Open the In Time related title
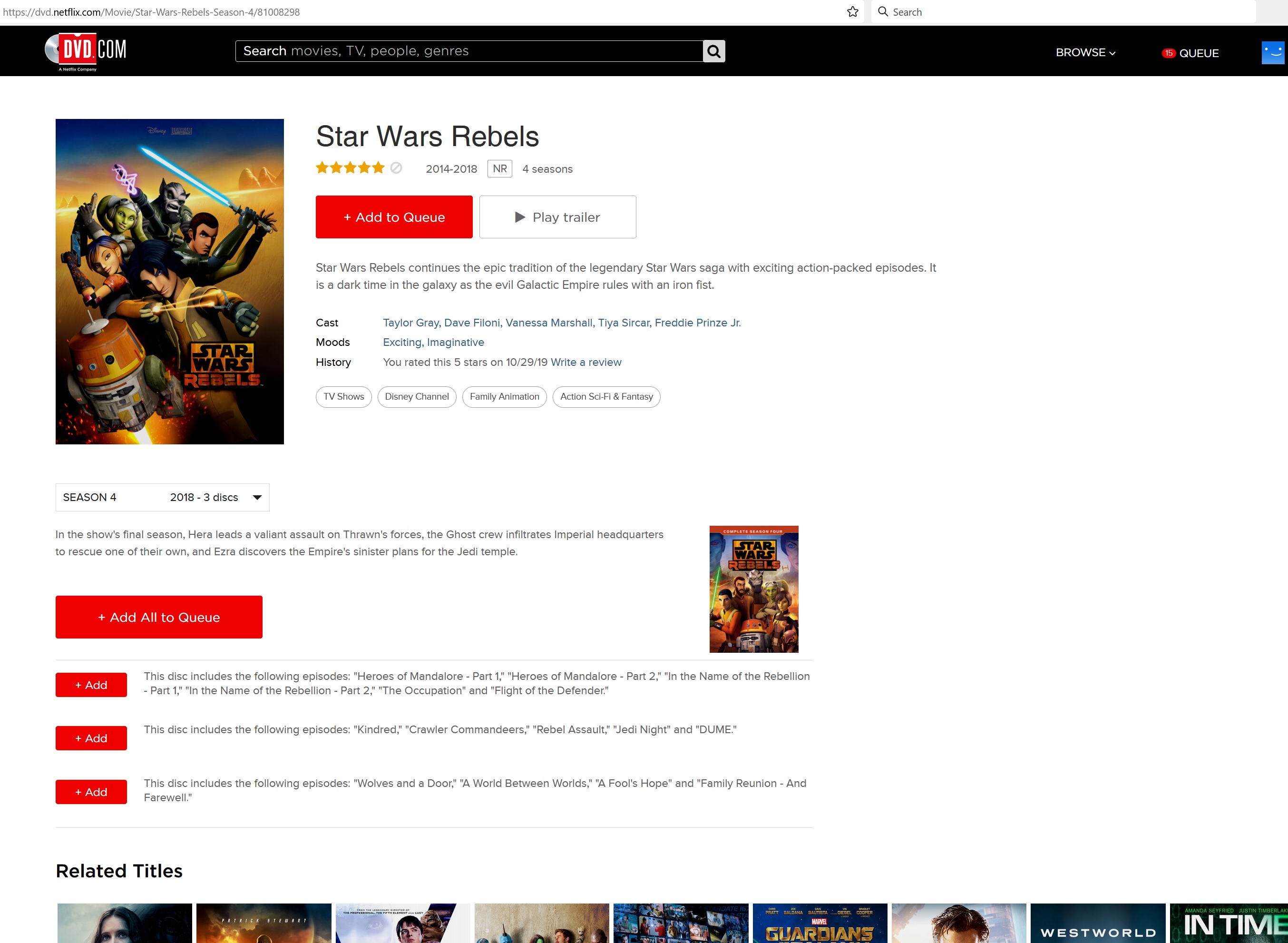 pyautogui.click(x=1229, y=923)
